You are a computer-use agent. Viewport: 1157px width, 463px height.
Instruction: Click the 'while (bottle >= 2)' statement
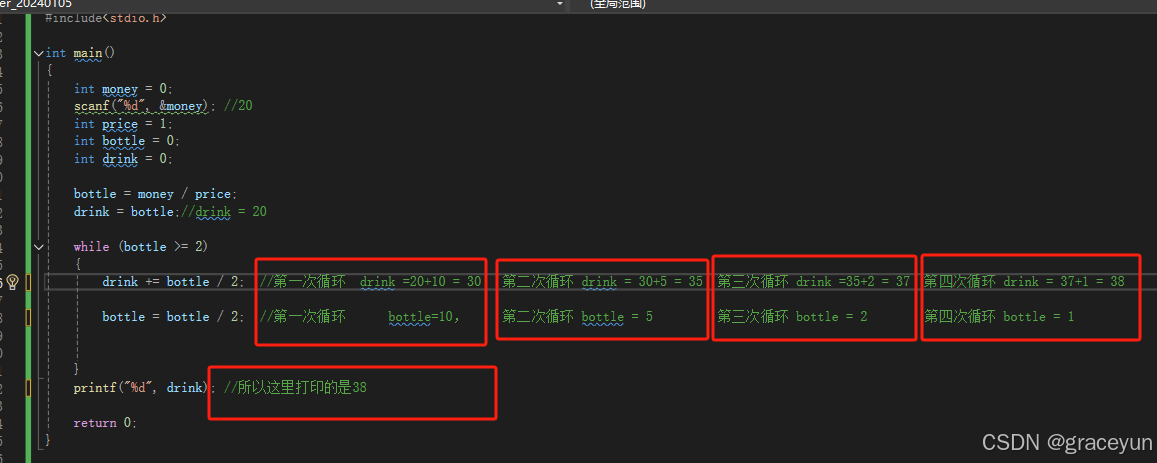tap(141, 247)
